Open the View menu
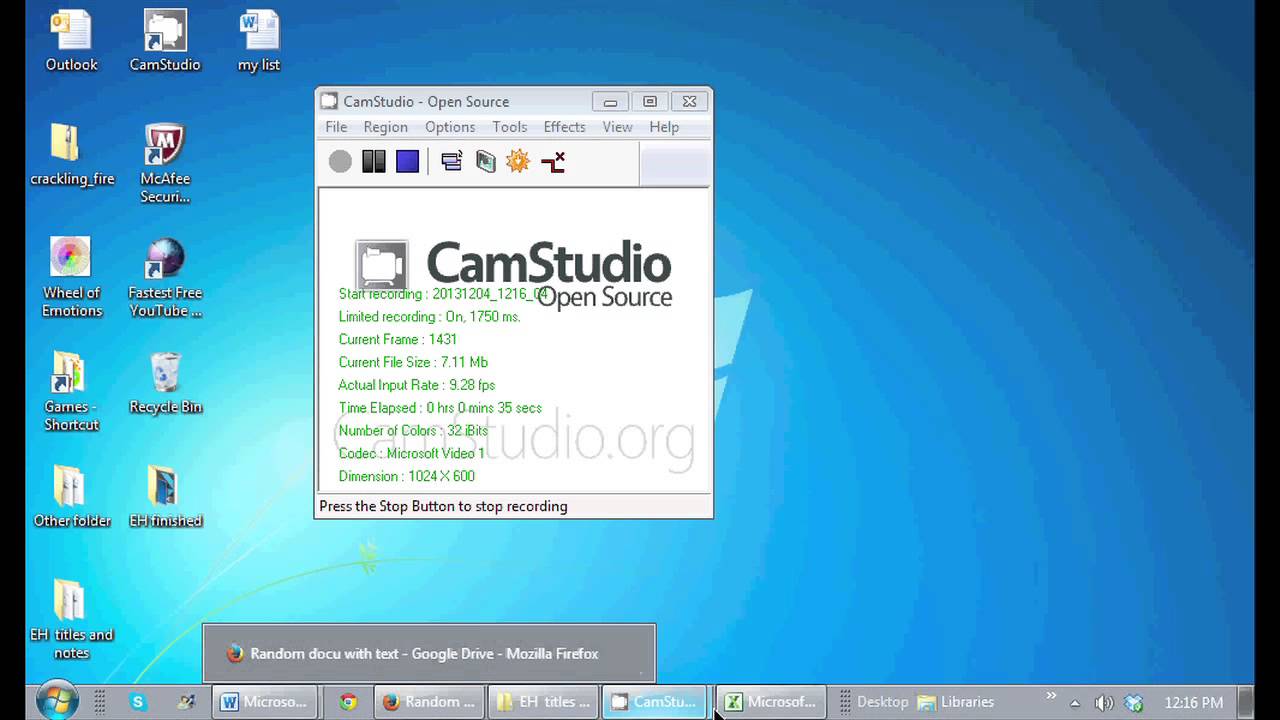Viewport: 1280px width, 720px height. (617, 127)
